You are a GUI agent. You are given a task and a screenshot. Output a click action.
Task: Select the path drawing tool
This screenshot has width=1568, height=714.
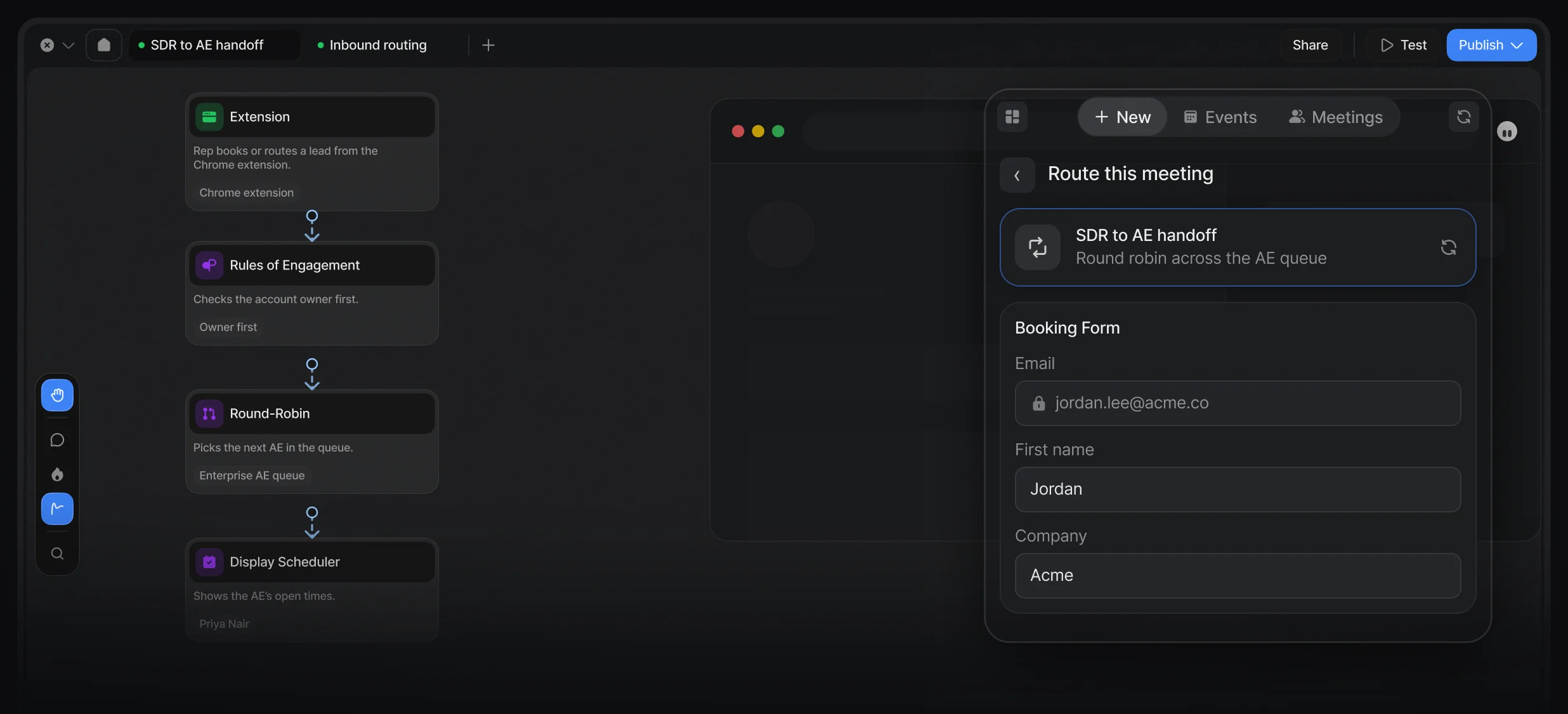point(57,509)
